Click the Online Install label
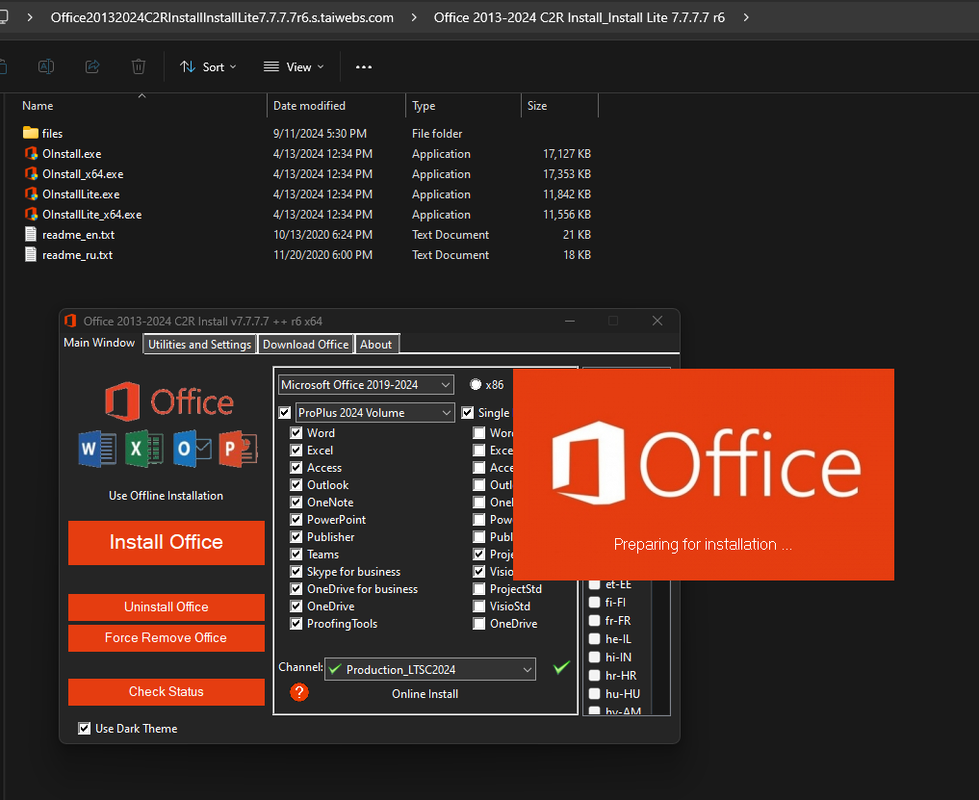 [425, 694]
